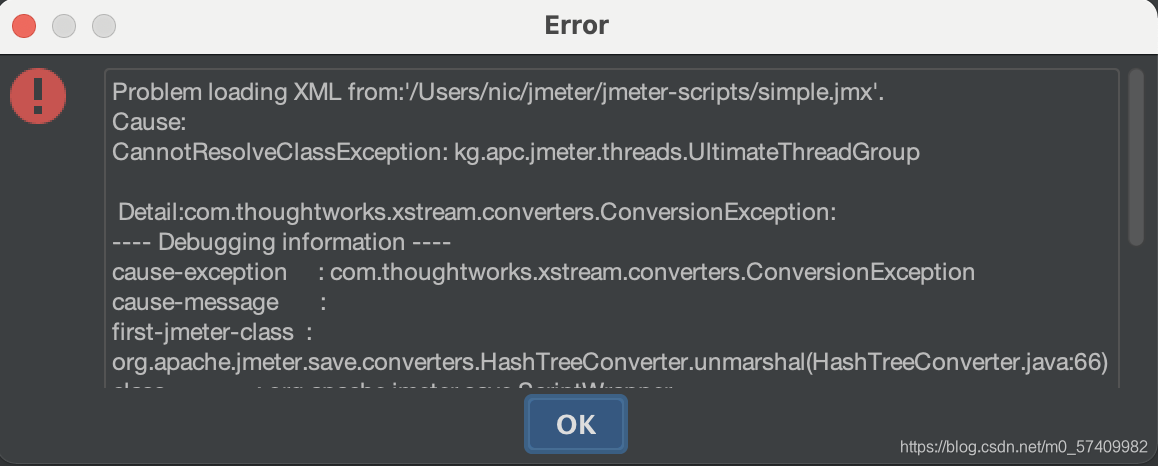Click kg.apc.jmeter.threads.UltimateThreadGroup class name
The height and width of the screenshot is (466, 1158).
[687, 152]
